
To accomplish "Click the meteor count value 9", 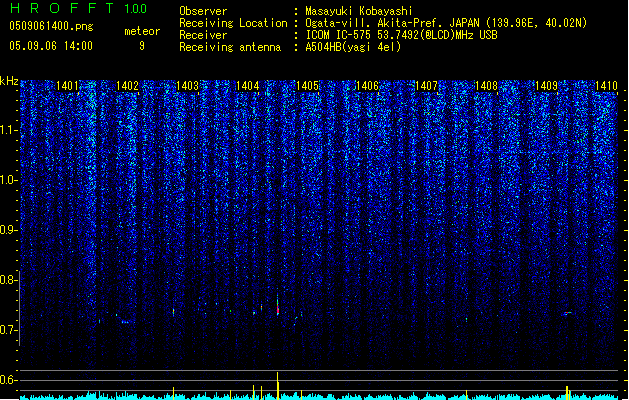I will (x=142, y=46).
